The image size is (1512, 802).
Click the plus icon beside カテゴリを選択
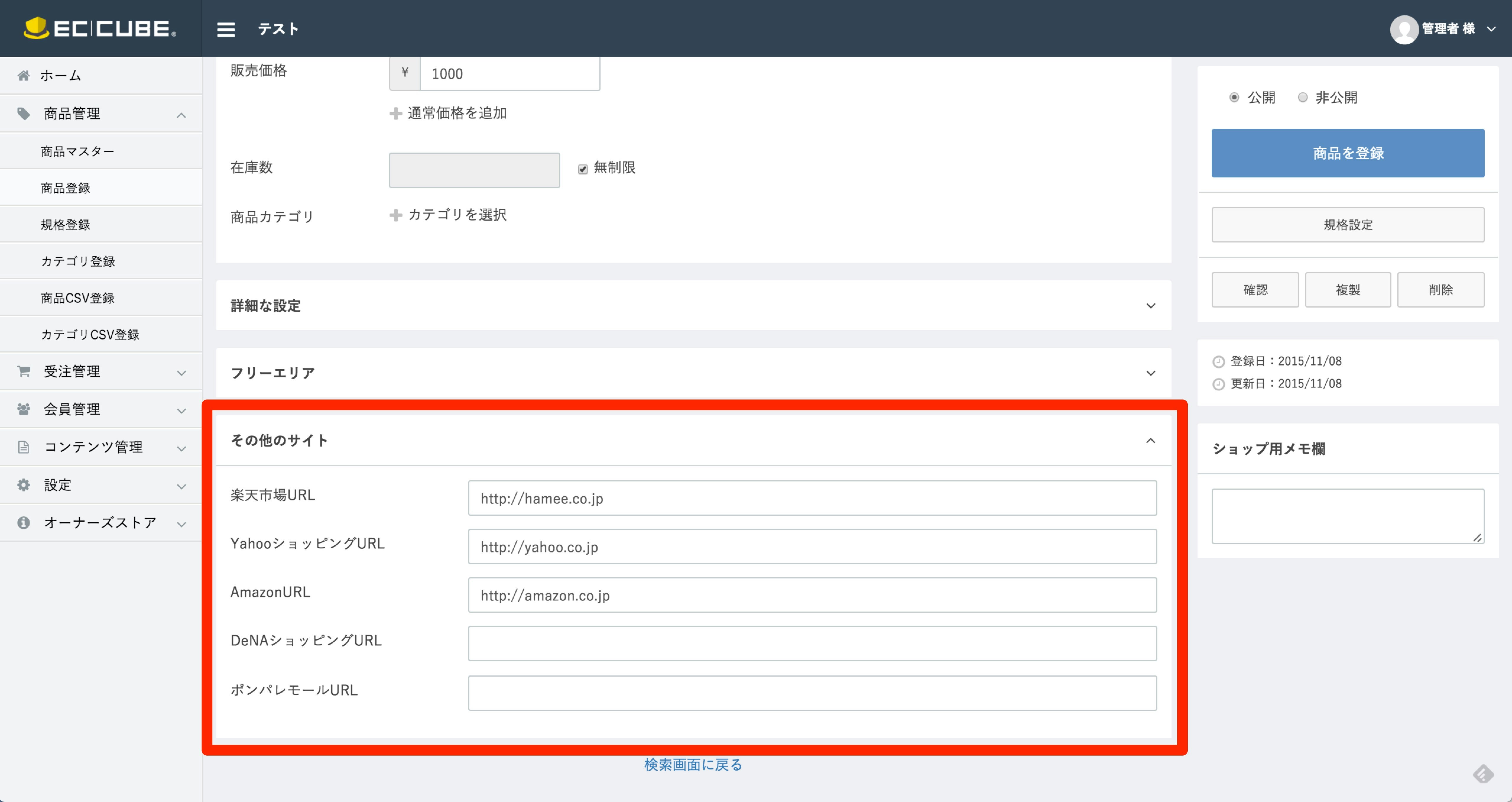[396, 215]
